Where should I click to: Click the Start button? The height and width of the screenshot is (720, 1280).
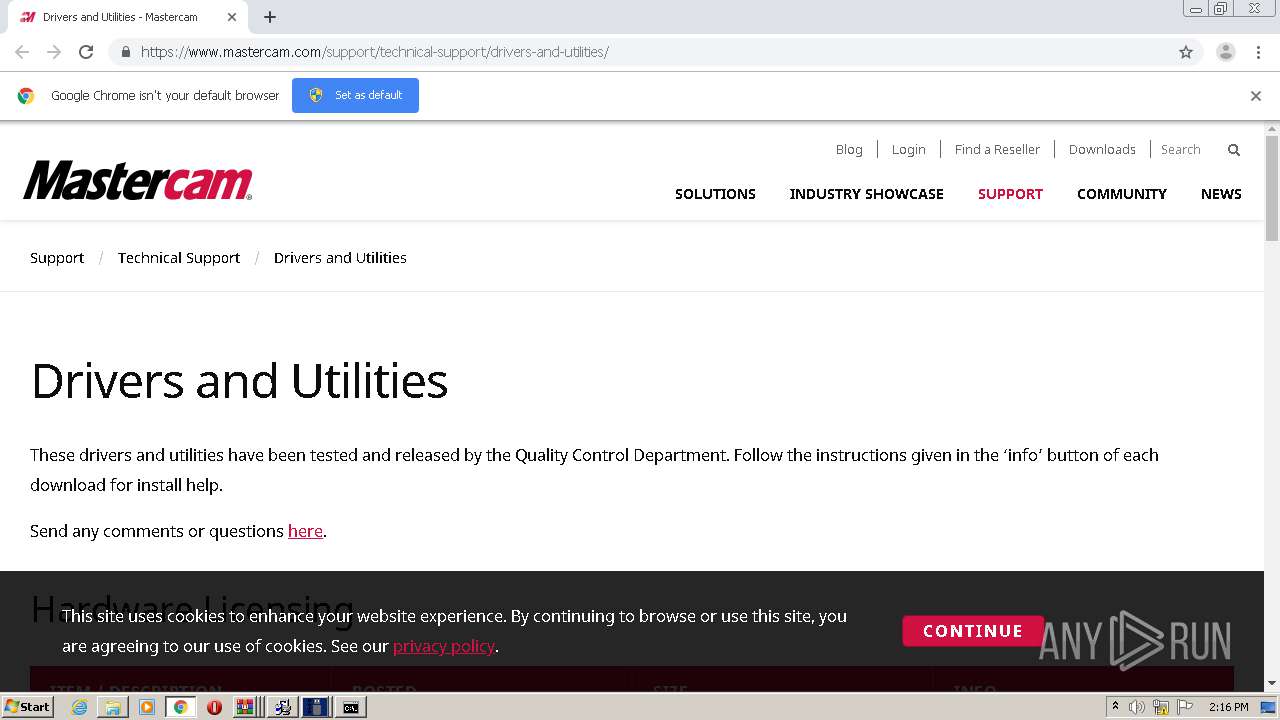coord(28,707)
